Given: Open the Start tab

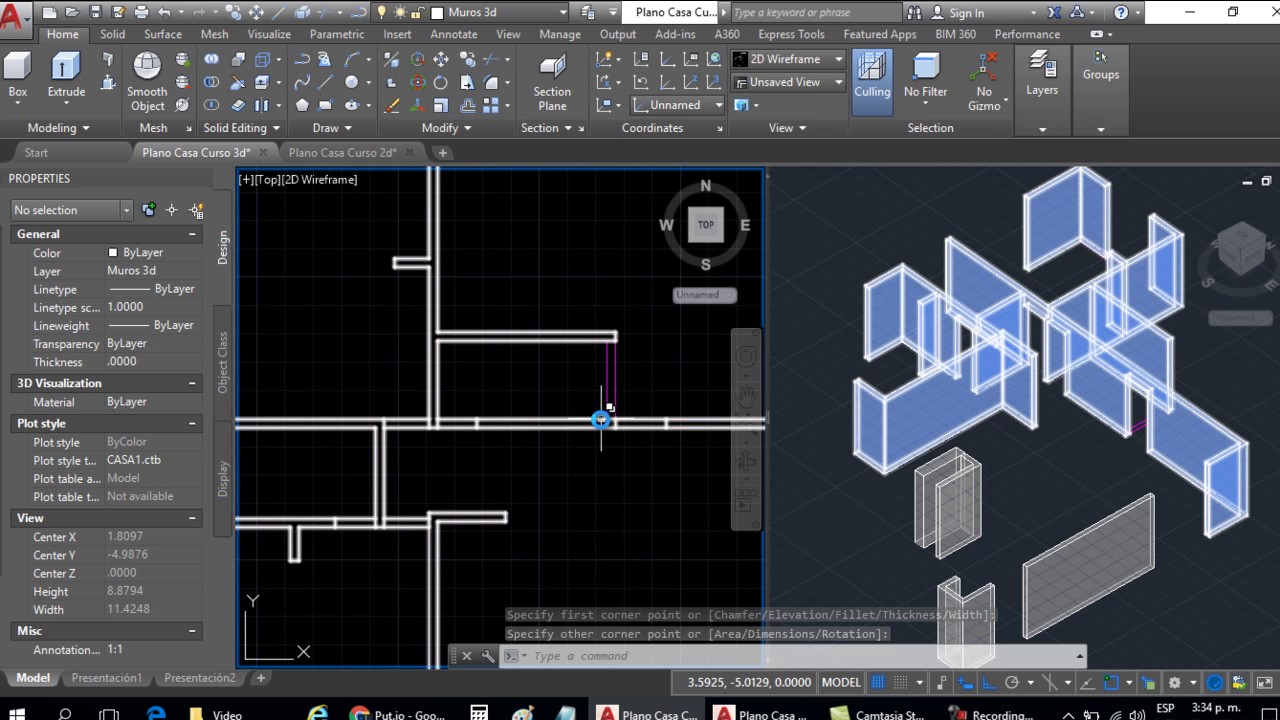Looking at the screenshot, I should [x=36, y=153].
